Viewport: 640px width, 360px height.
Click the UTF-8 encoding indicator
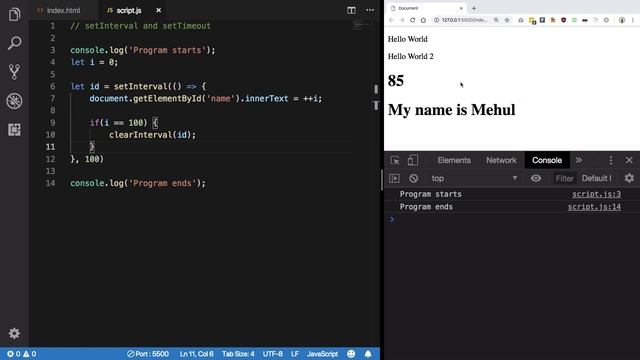coord(273,354)
